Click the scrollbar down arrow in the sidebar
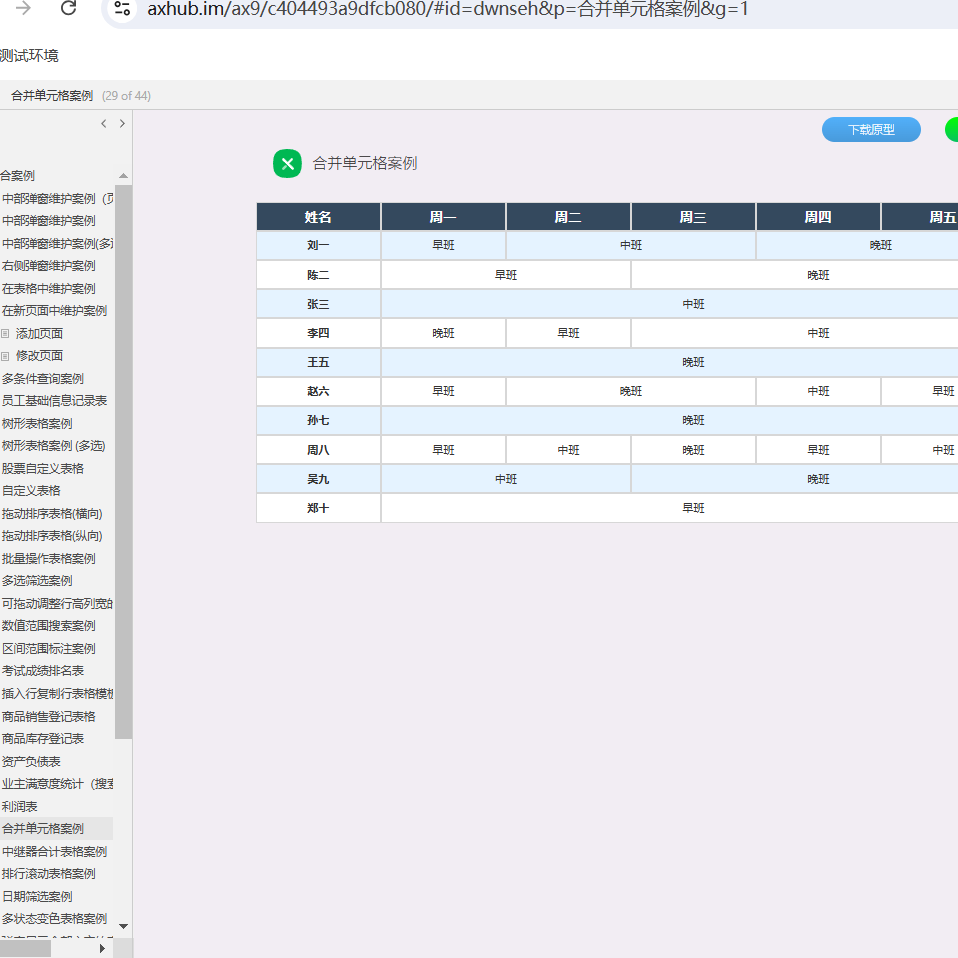Screen dimensions: 958x958 point(123,927)
